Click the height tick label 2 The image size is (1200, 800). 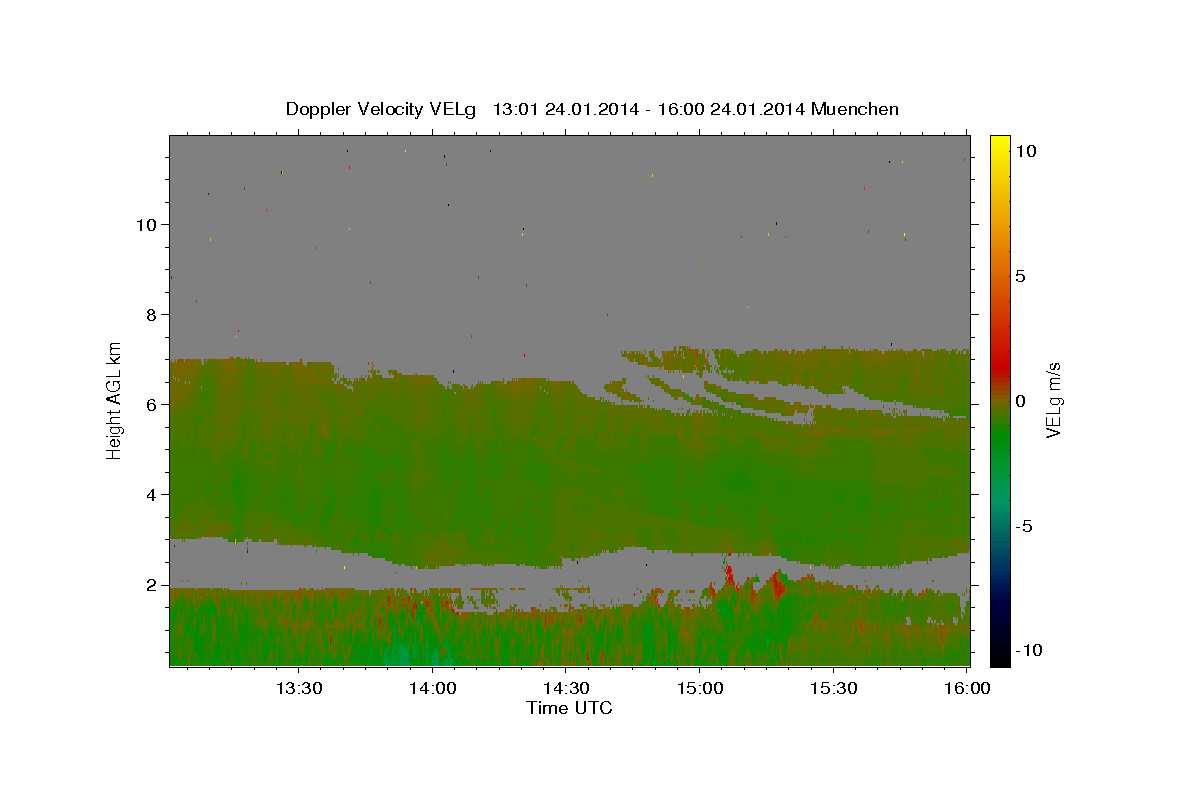point(151,585)
